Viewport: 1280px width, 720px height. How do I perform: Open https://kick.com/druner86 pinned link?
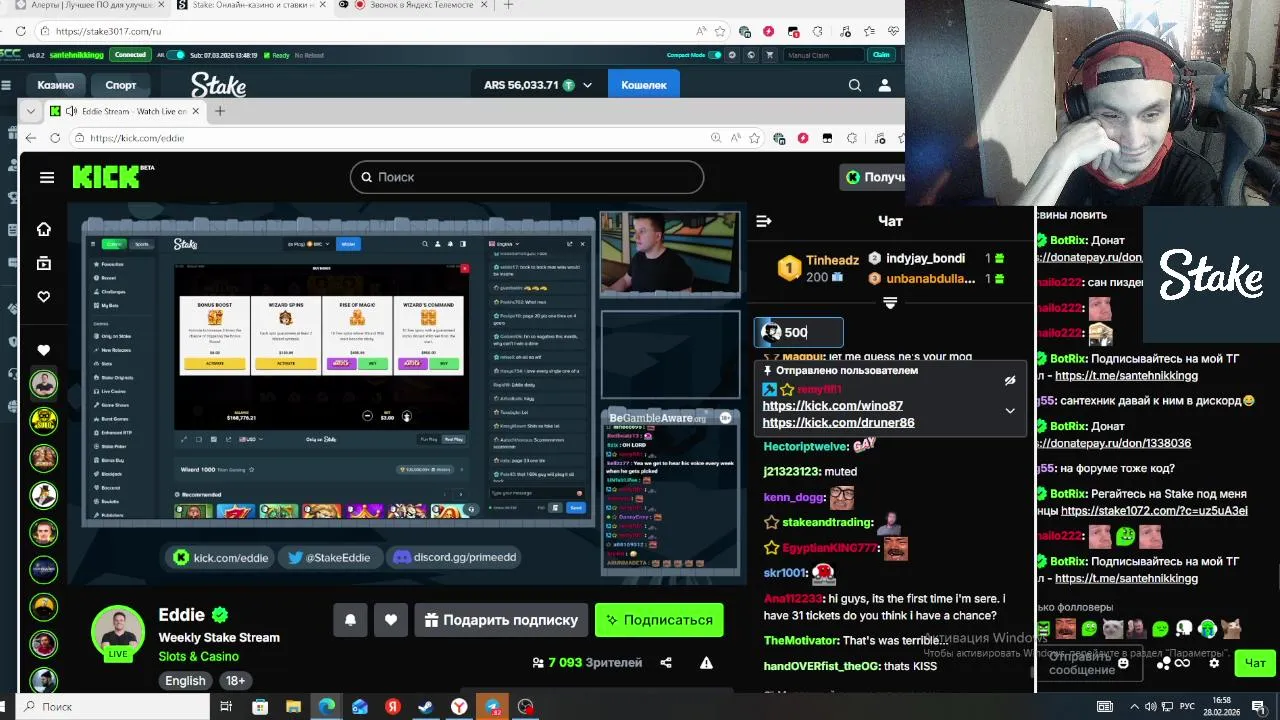[x=838, y=423]
